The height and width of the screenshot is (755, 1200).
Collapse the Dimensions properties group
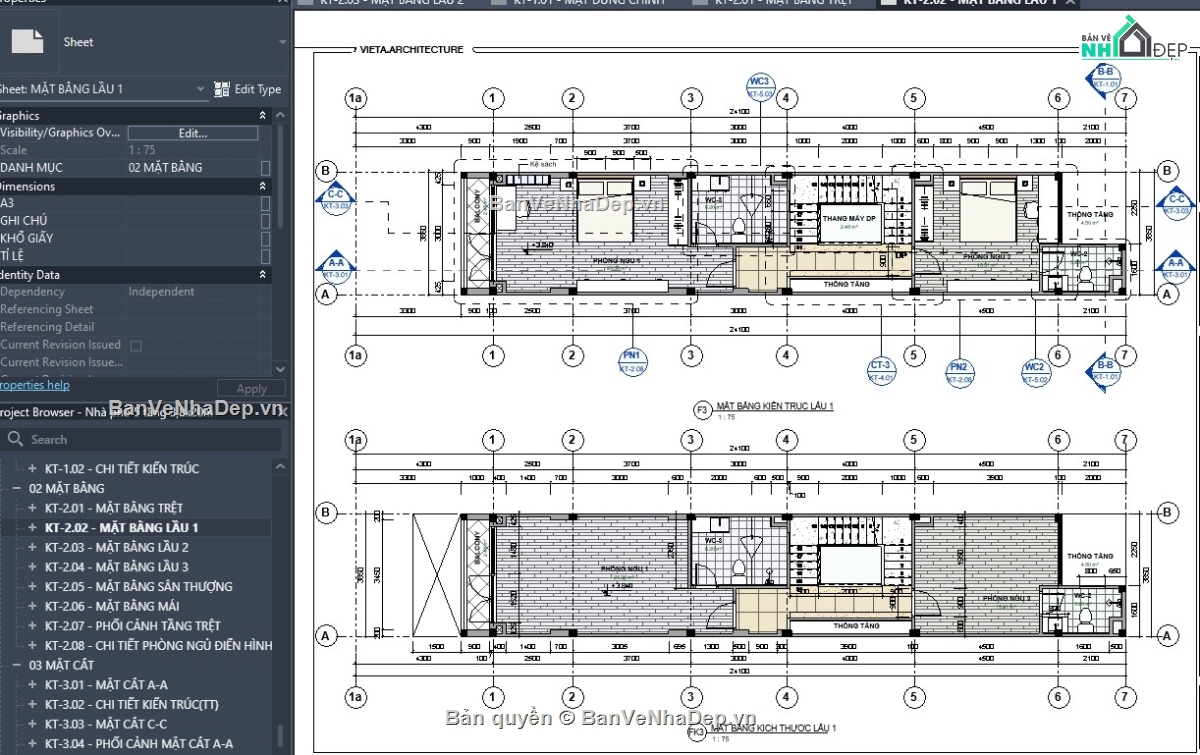(x=263, y=186)
